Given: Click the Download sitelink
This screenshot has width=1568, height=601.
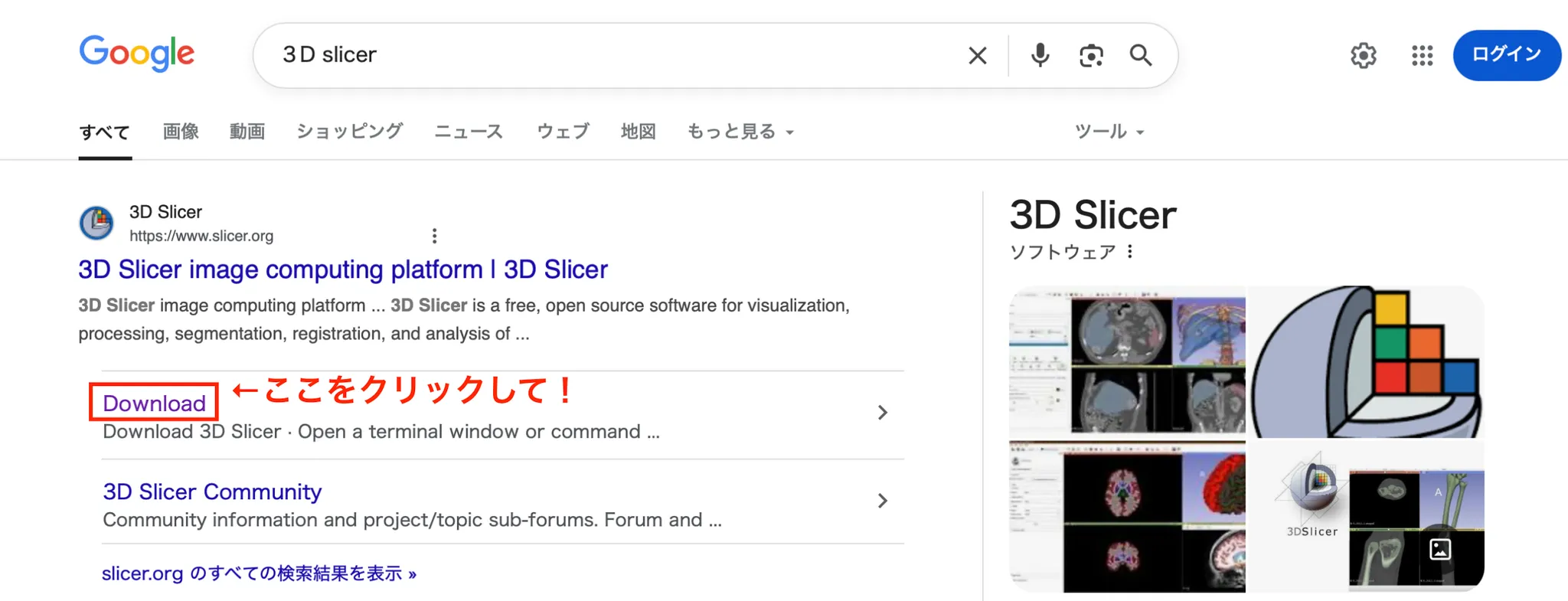Looking at the screenshot, I should (154, 403).
